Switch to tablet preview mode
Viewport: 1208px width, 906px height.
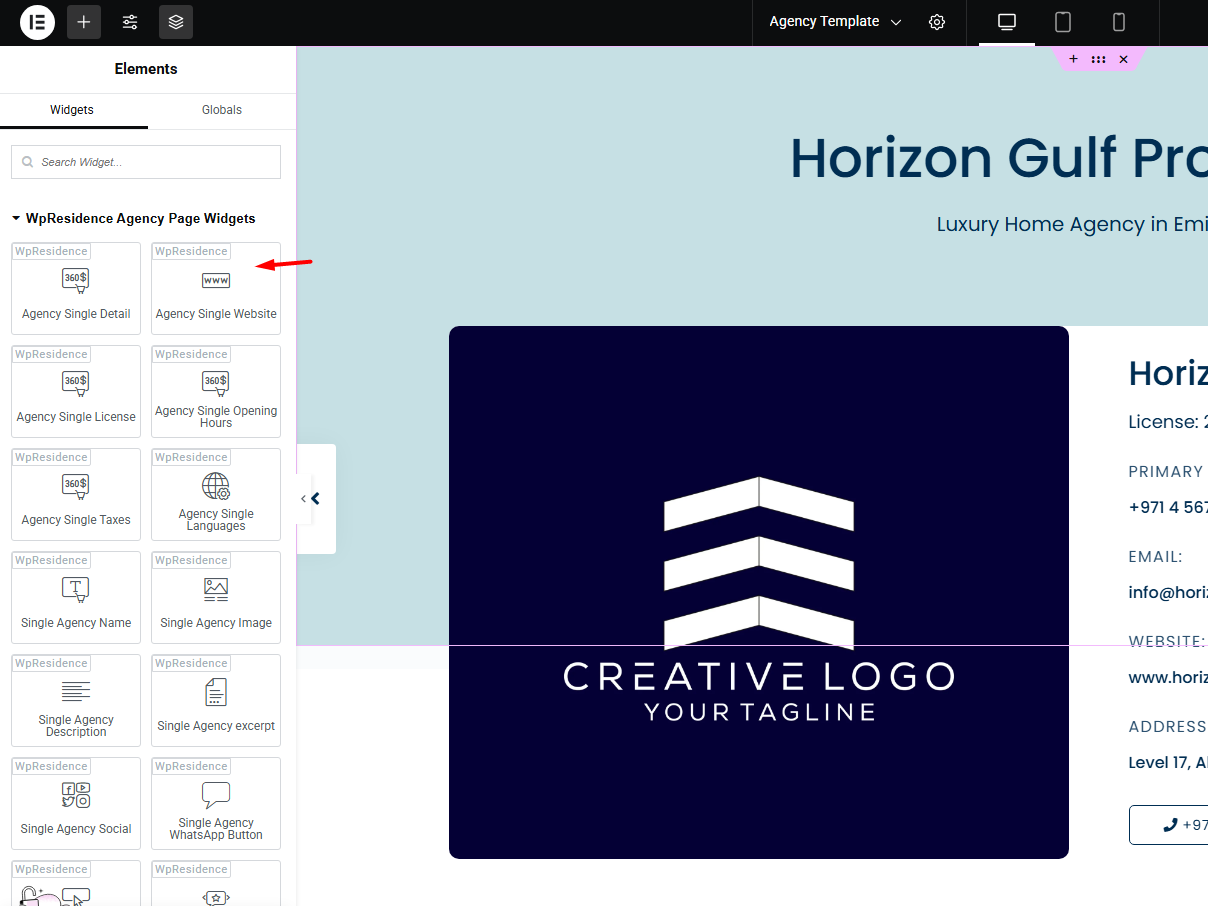pyautogui.click(x=1063, y=22)
